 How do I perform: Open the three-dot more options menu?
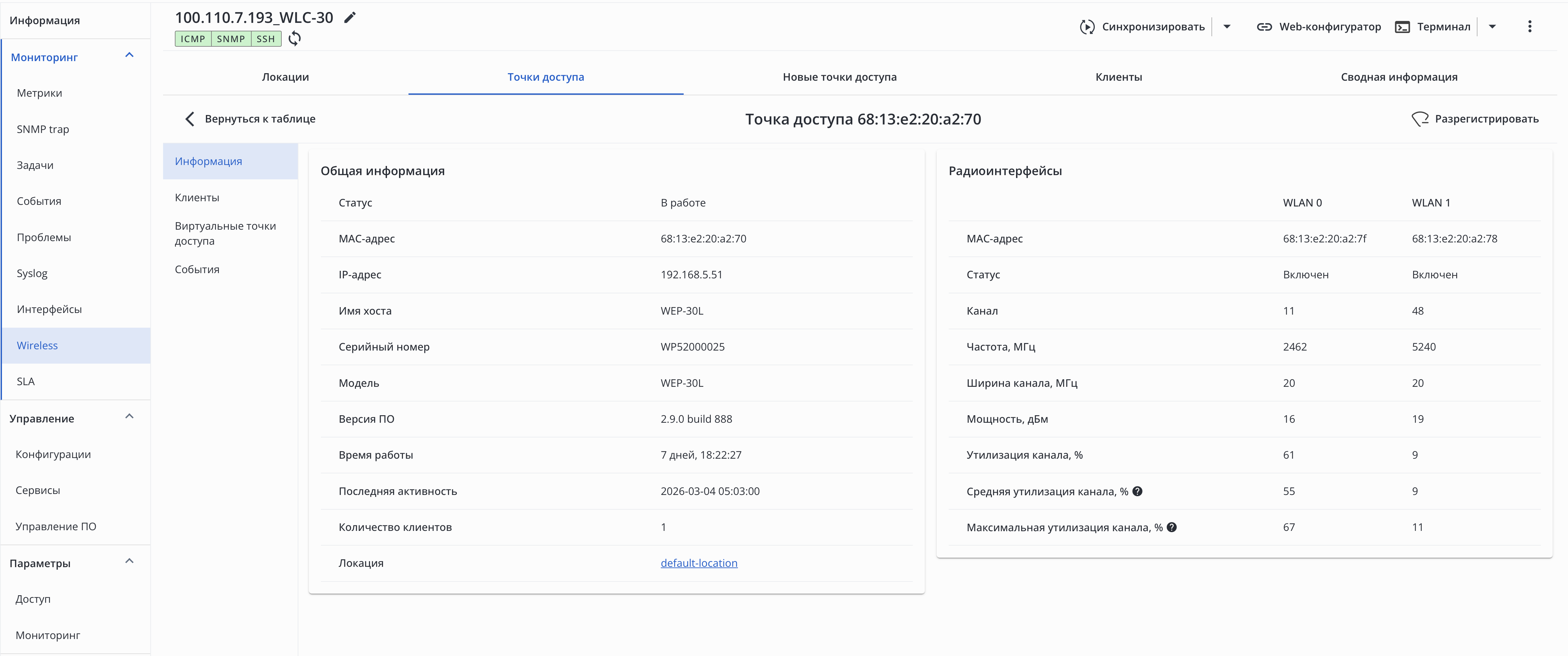tap(1529, 27)
